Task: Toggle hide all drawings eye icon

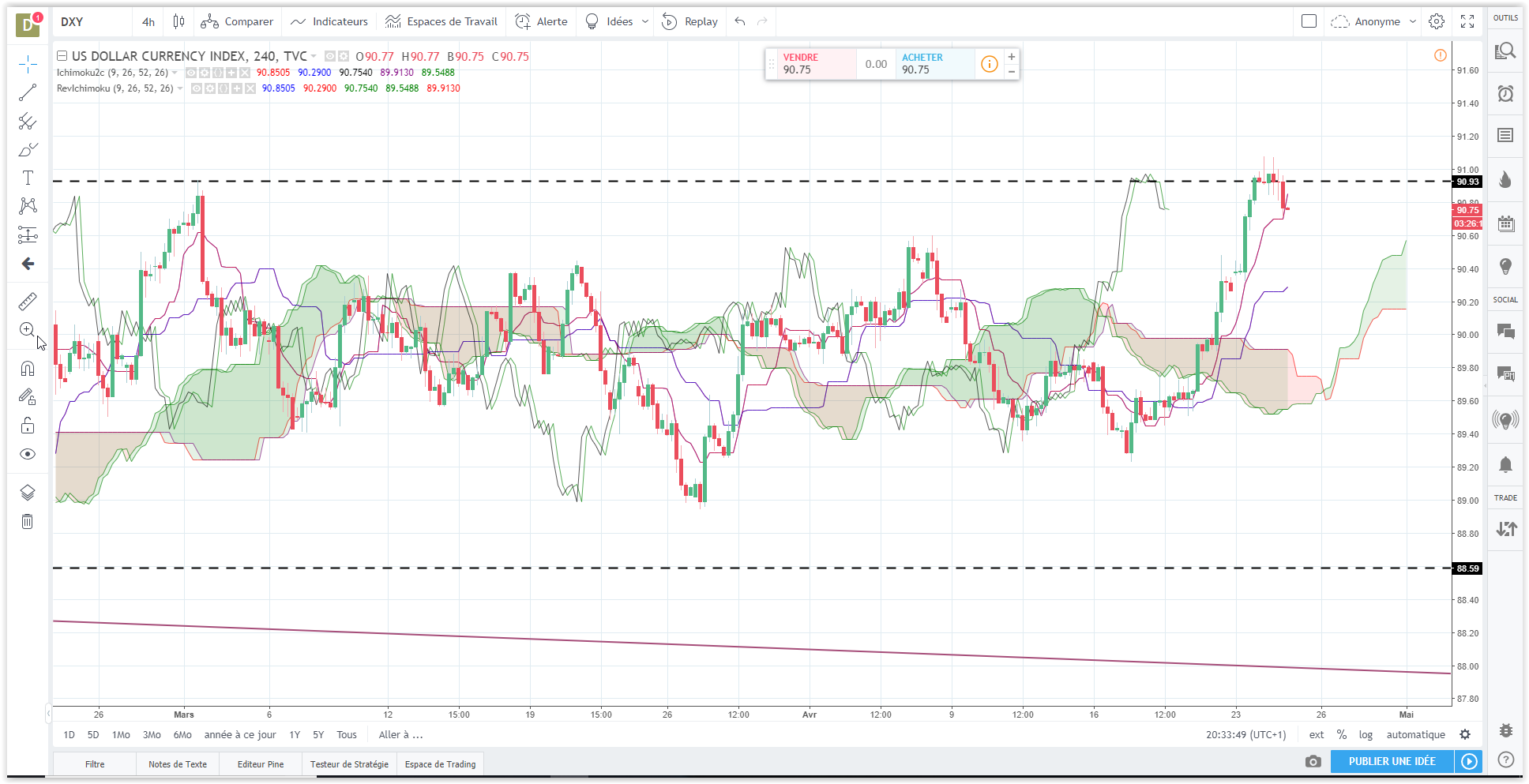Action: click(x=28, y=454)
